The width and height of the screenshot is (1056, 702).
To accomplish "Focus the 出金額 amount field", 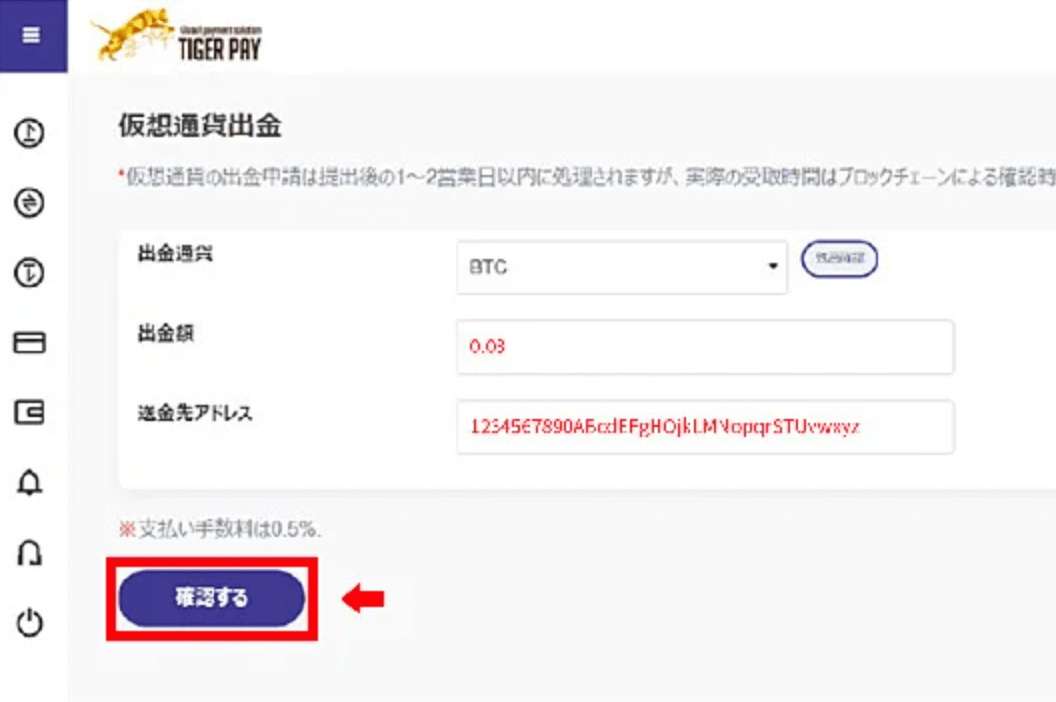I will pyautogui.click(x=705, y=347).
